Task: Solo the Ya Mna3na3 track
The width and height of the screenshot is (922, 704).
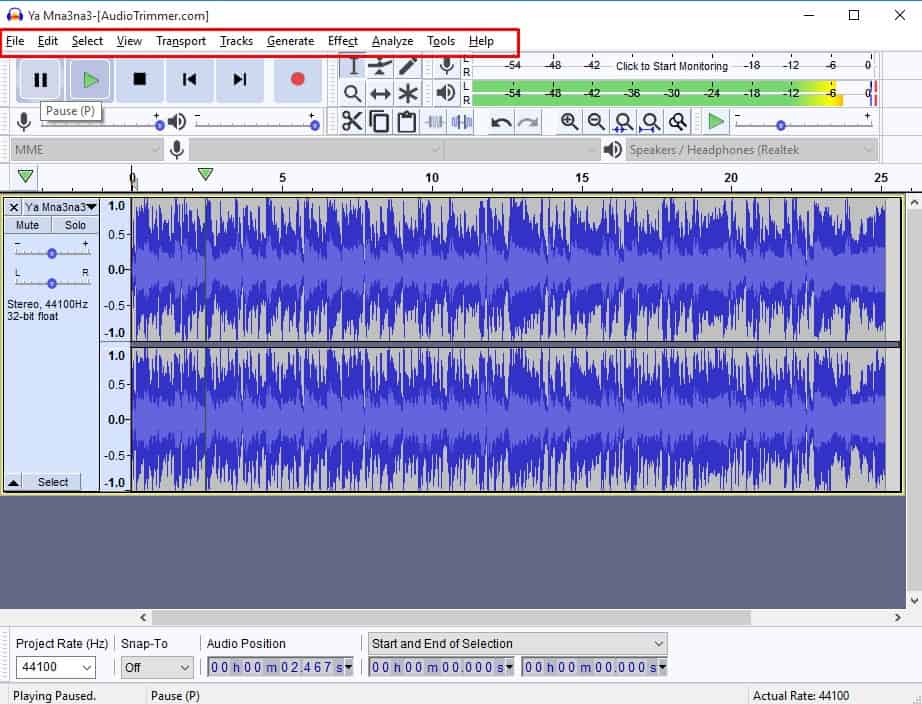Action: [75, 225]
